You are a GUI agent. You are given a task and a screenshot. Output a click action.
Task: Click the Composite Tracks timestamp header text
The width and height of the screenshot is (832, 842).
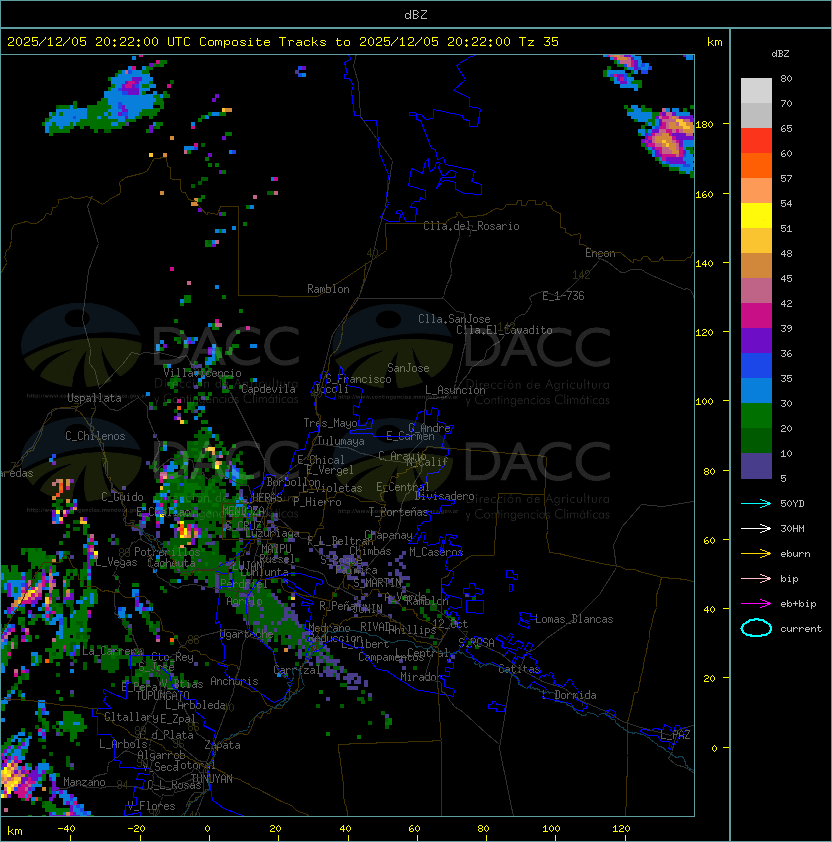(283, 42)
